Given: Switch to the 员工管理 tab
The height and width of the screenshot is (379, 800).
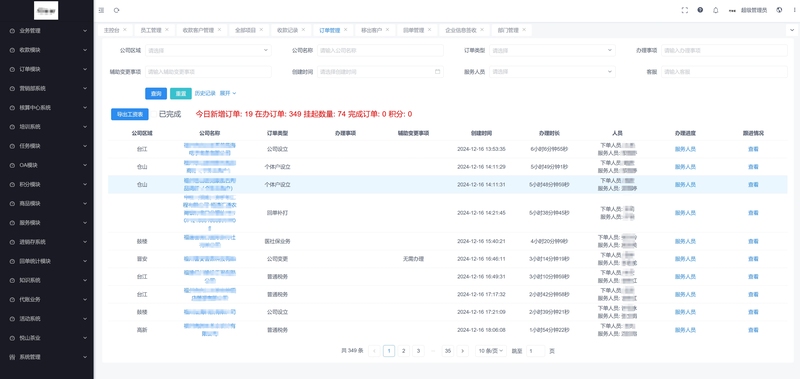Looking at the screenshot, I should pyautogui.click(x=151, y=31).
